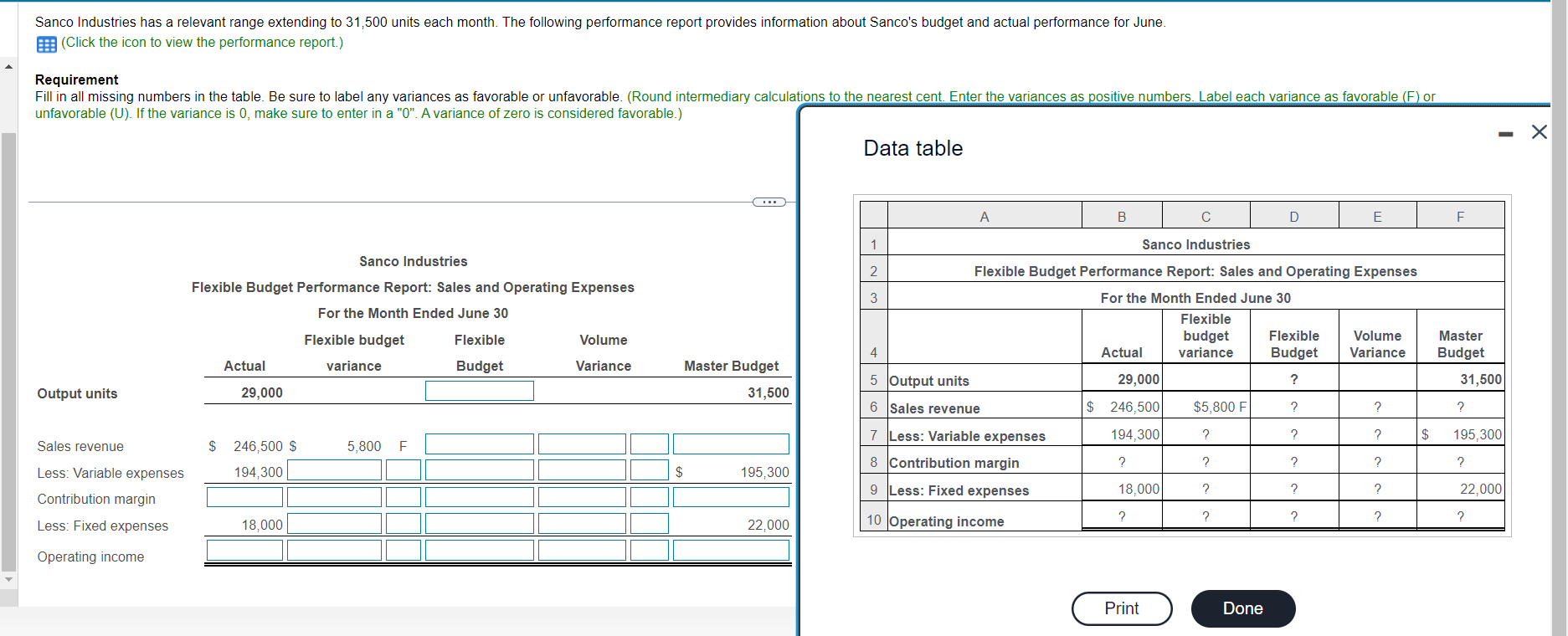The width and height of the screenshot is (1568, 636).
Task: Select Variable expenses flexible budget variance input
Action: pos(334,469)
